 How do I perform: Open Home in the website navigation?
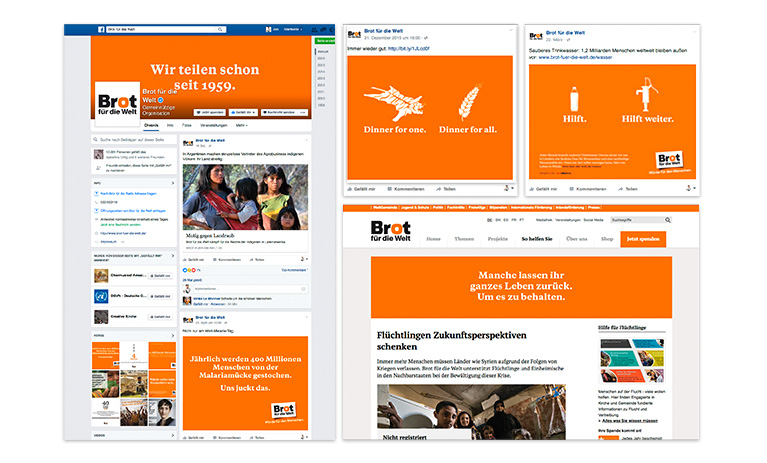pyautogui.click(x=433, y=239)
